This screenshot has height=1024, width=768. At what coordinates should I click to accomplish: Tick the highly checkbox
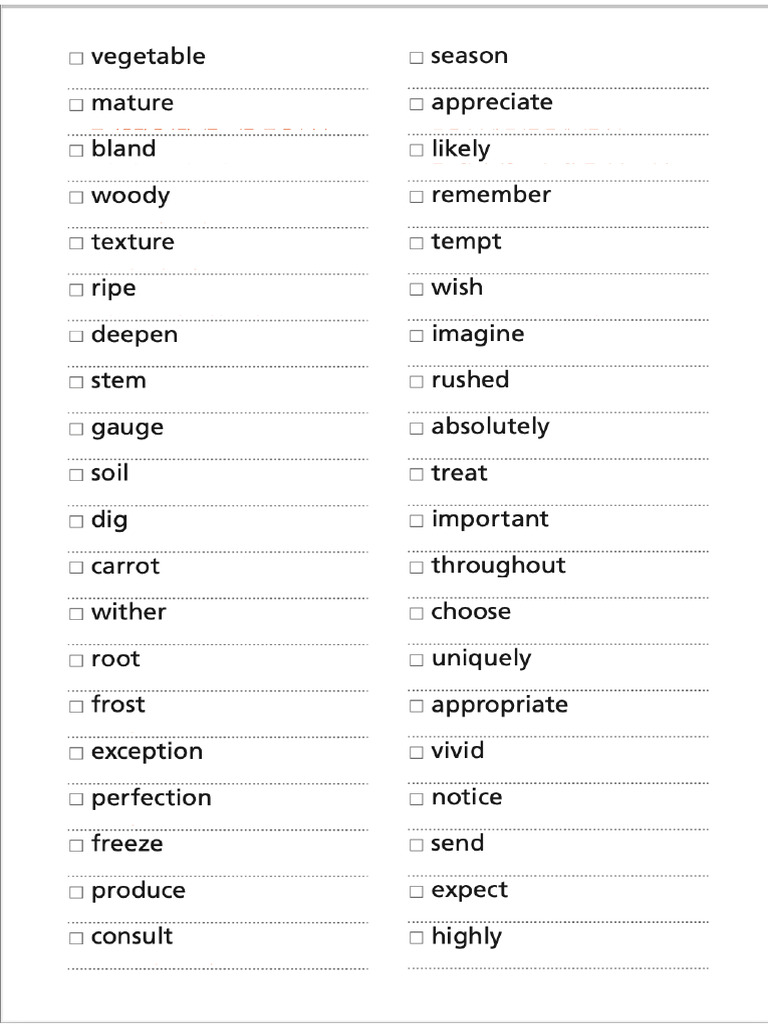(x=416, y=938)
